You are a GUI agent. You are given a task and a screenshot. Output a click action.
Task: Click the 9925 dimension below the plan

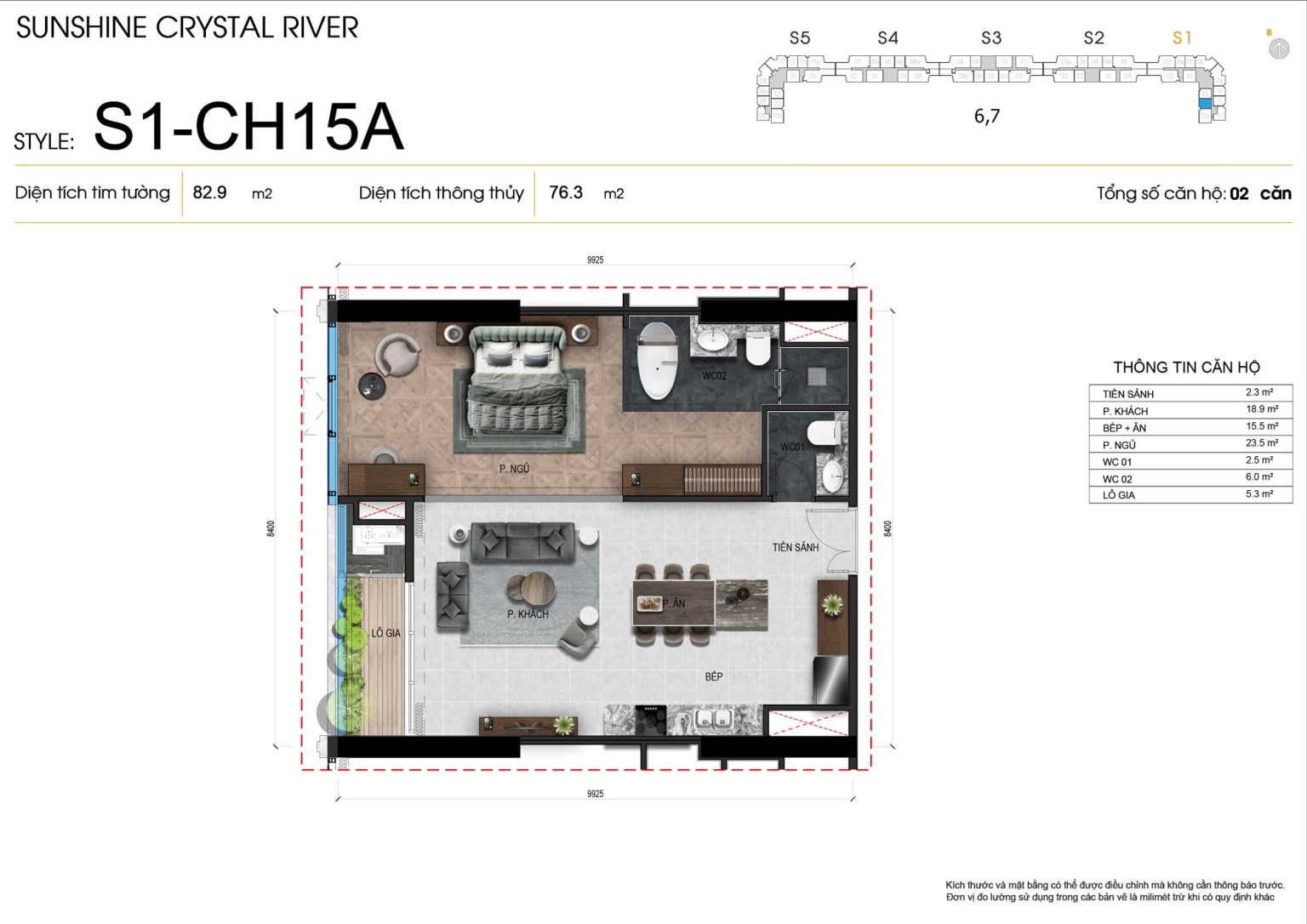(595, 794)
